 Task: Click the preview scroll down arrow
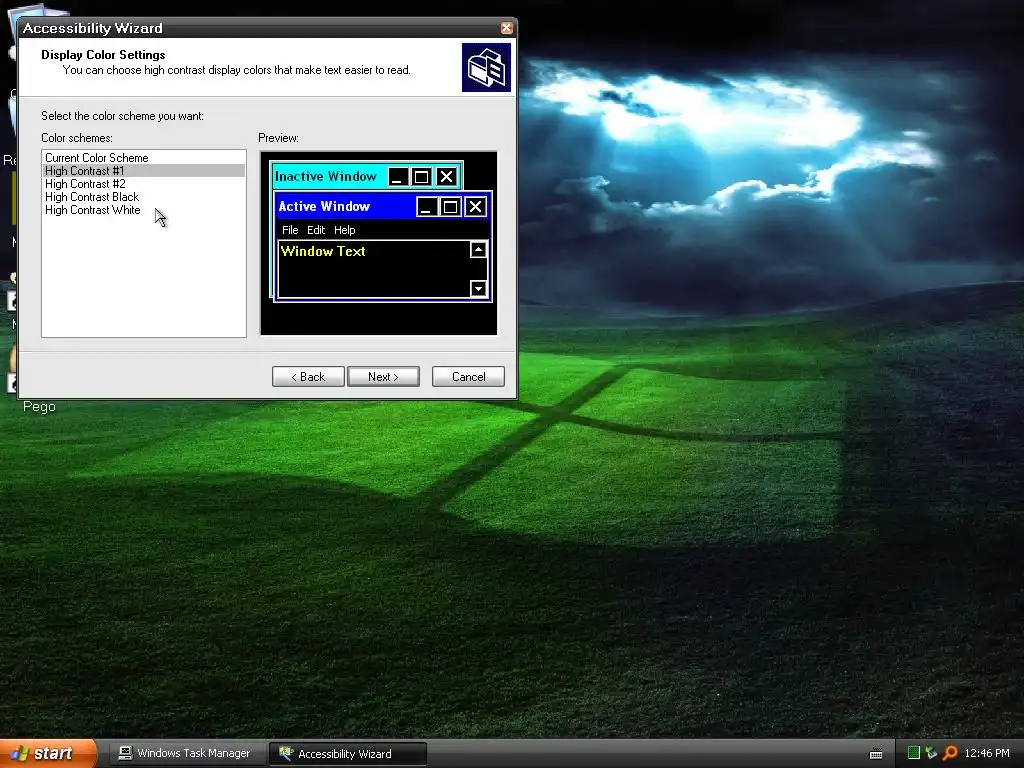pos(479,288)
